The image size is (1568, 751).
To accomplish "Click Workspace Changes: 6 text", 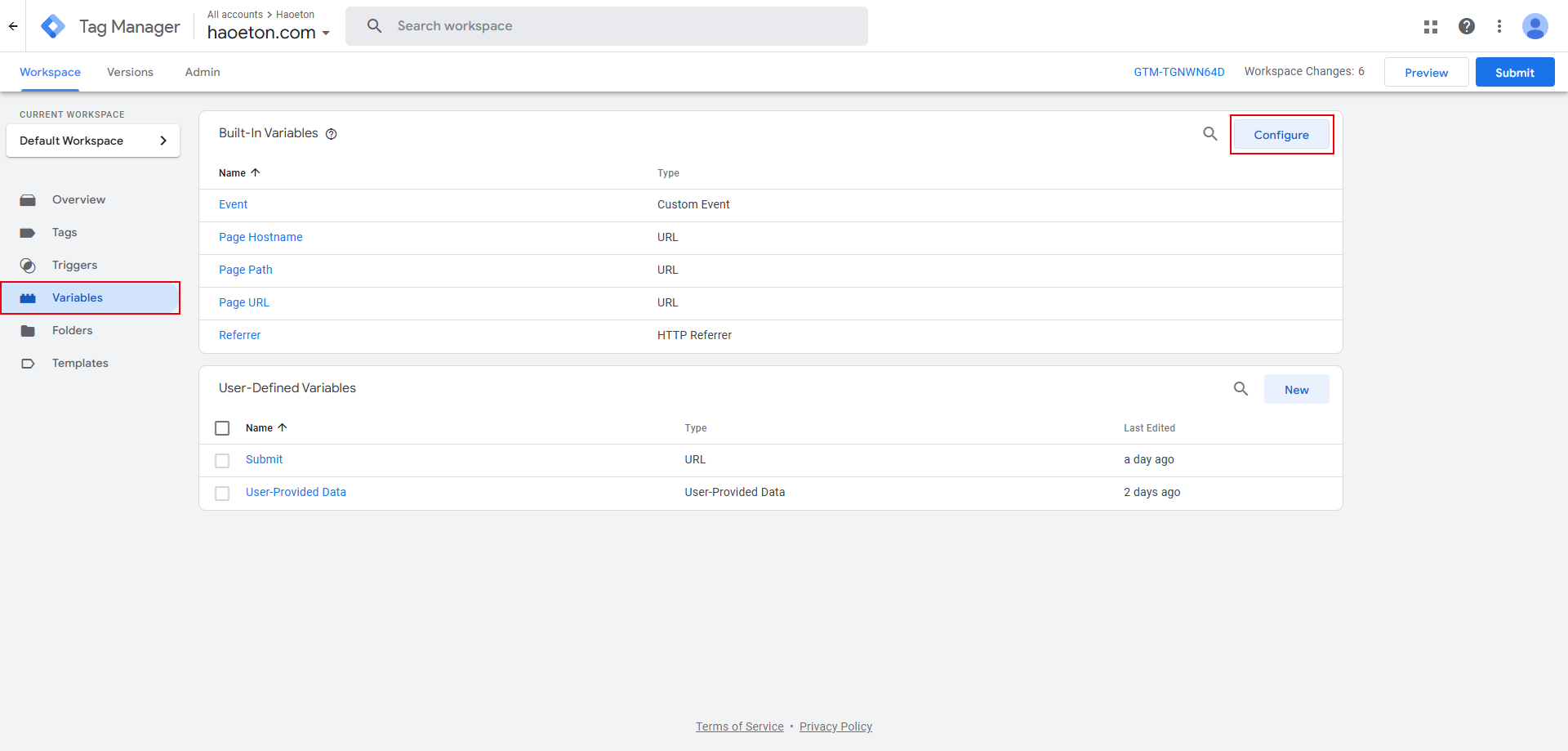I will (1304, 71).
